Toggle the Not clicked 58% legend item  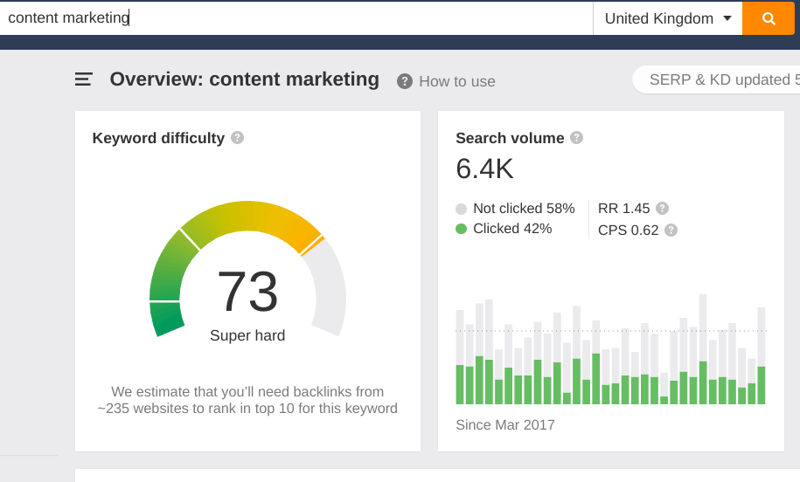coord(515,209)
